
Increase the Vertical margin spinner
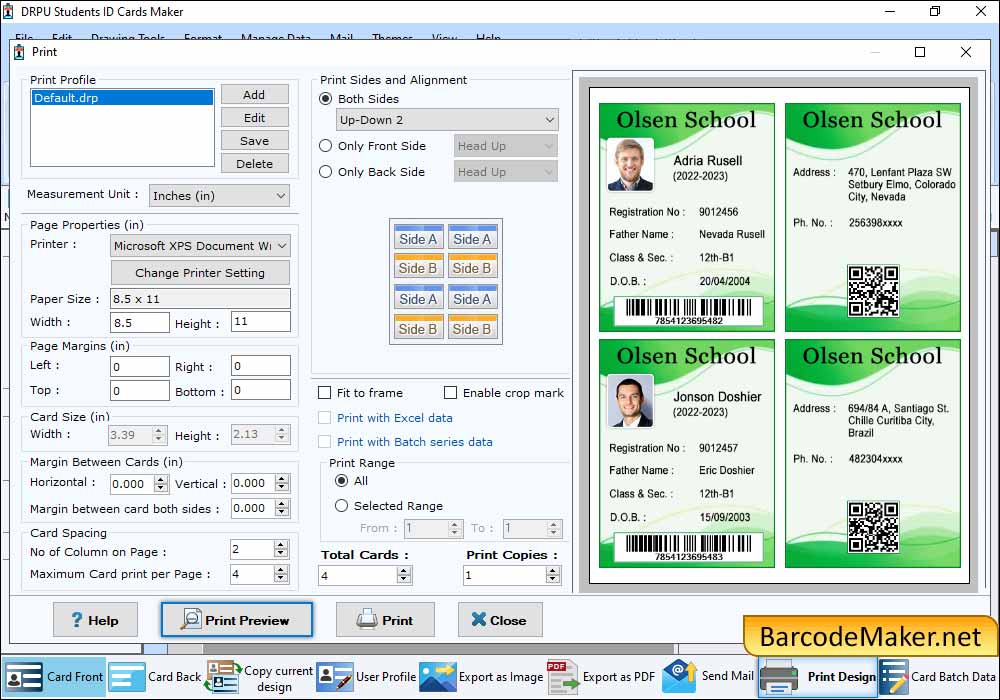(x=281, y=479)
